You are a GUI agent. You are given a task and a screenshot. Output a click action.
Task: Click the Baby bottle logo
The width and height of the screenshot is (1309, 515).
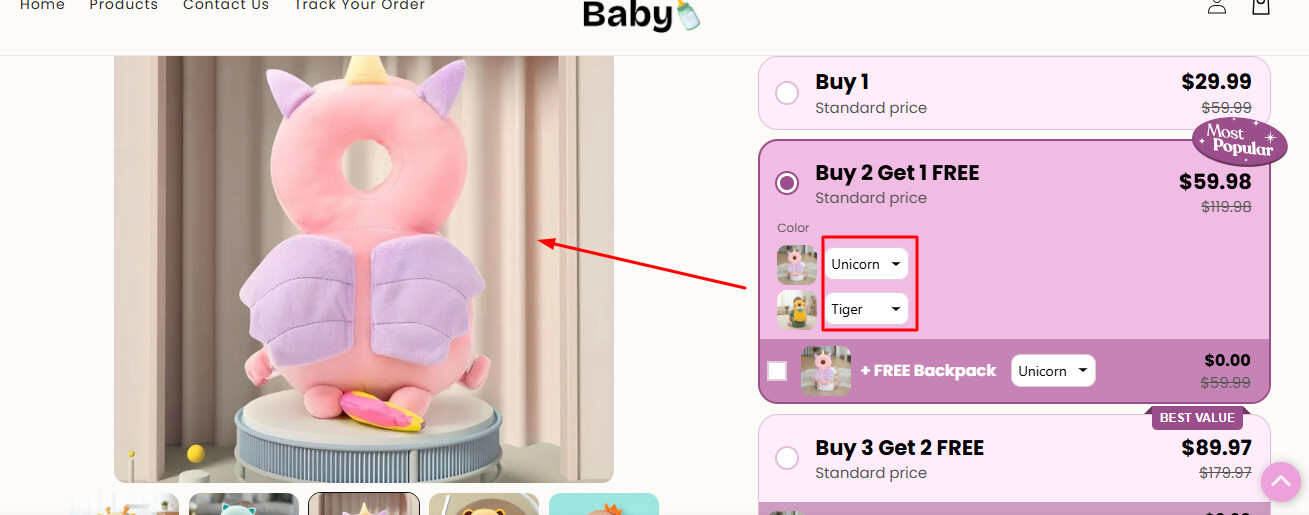tap(642, 15)
